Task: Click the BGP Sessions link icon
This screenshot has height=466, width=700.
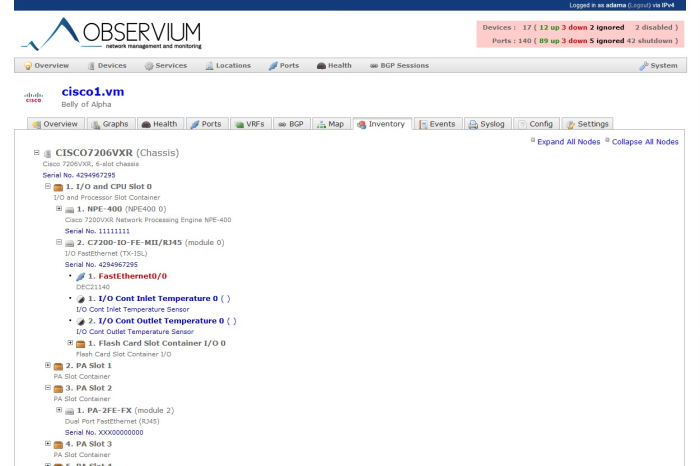Action: pos(374,66)
